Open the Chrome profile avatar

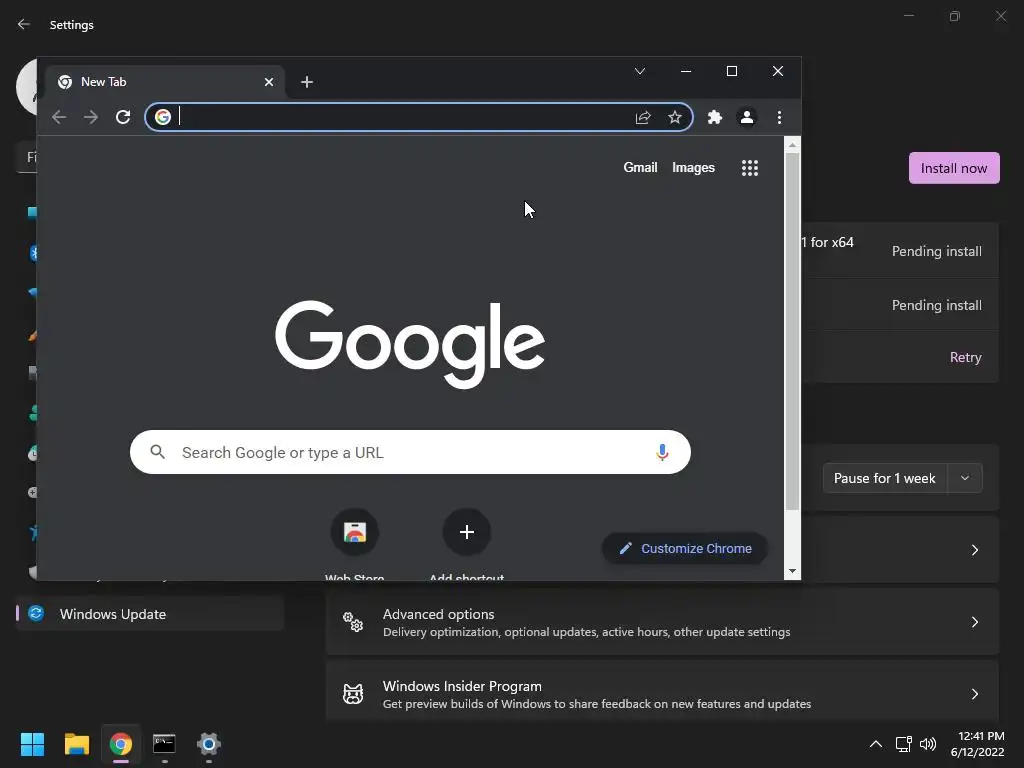[746, 117]
